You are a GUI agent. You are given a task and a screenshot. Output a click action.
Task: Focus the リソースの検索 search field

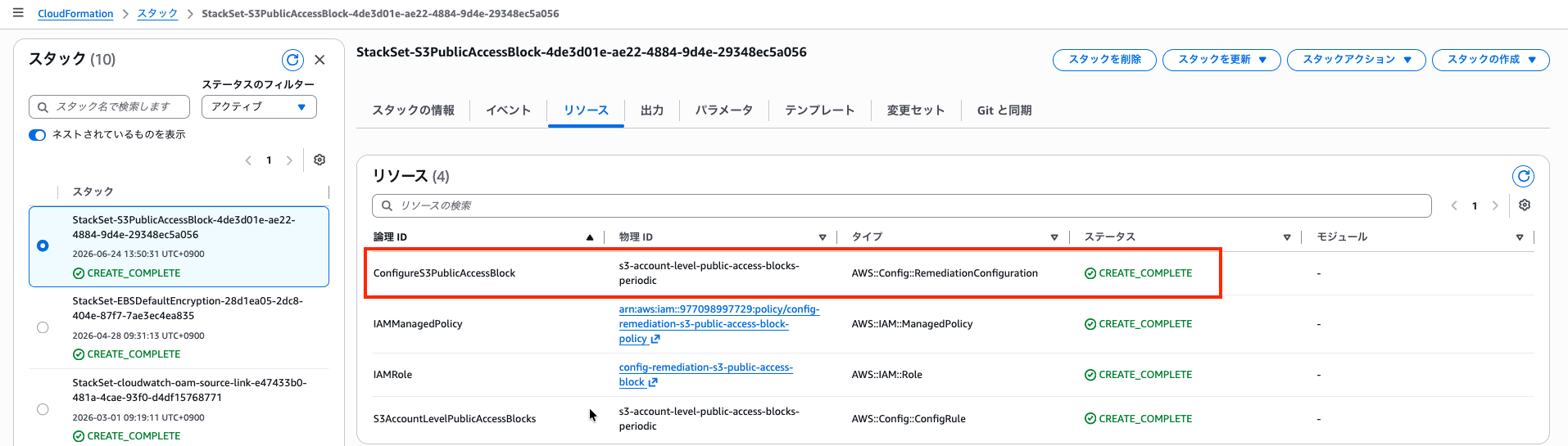(901, 205)
